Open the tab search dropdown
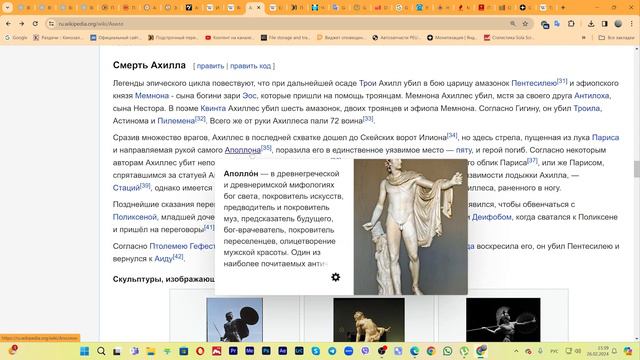 (7, 7)
